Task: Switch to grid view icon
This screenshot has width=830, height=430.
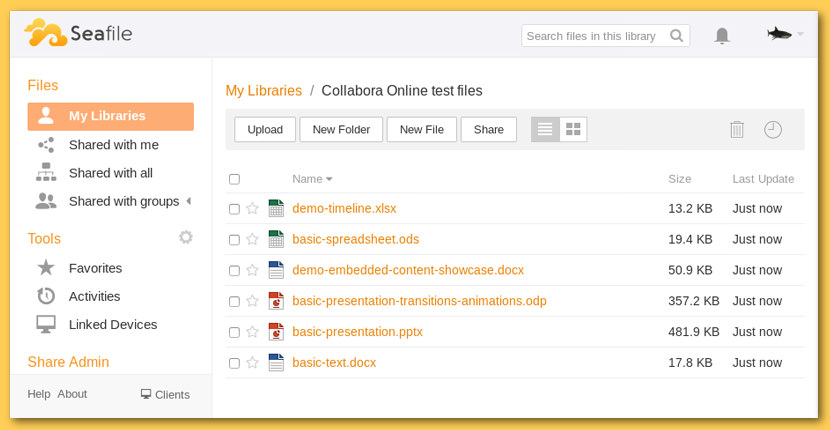Action: [573, 129]
